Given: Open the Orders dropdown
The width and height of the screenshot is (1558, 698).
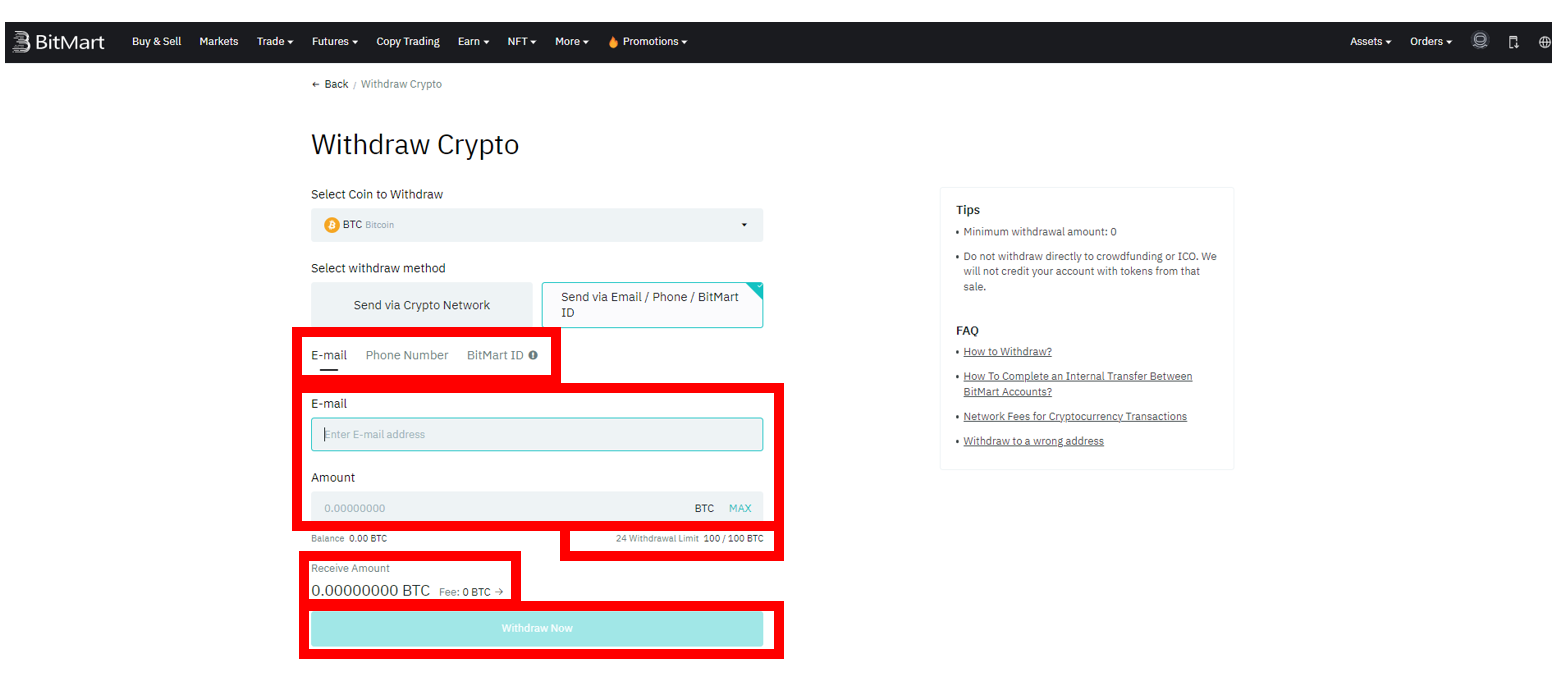Looking at the screenshot, I should pos(1431,41).
